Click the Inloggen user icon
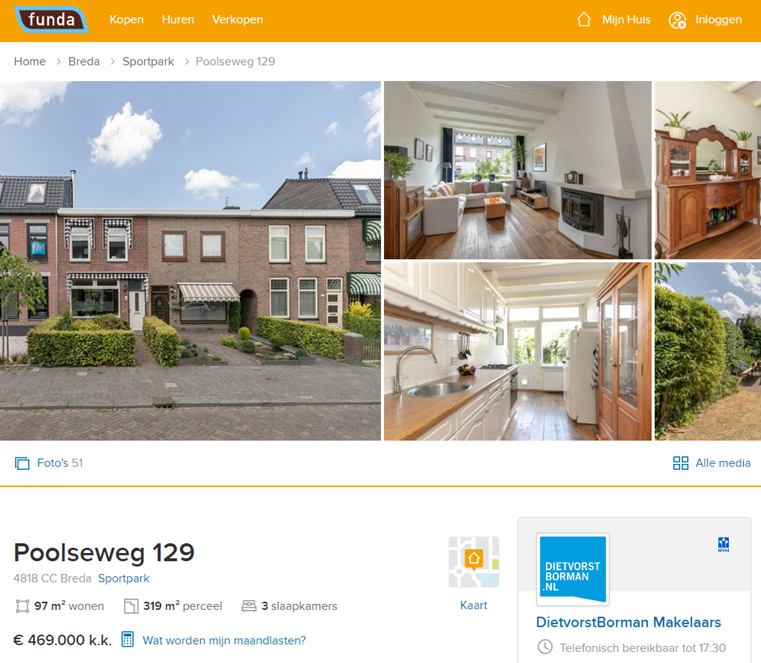The width and height of the screenshot is (761, 663). click(677, 20)
